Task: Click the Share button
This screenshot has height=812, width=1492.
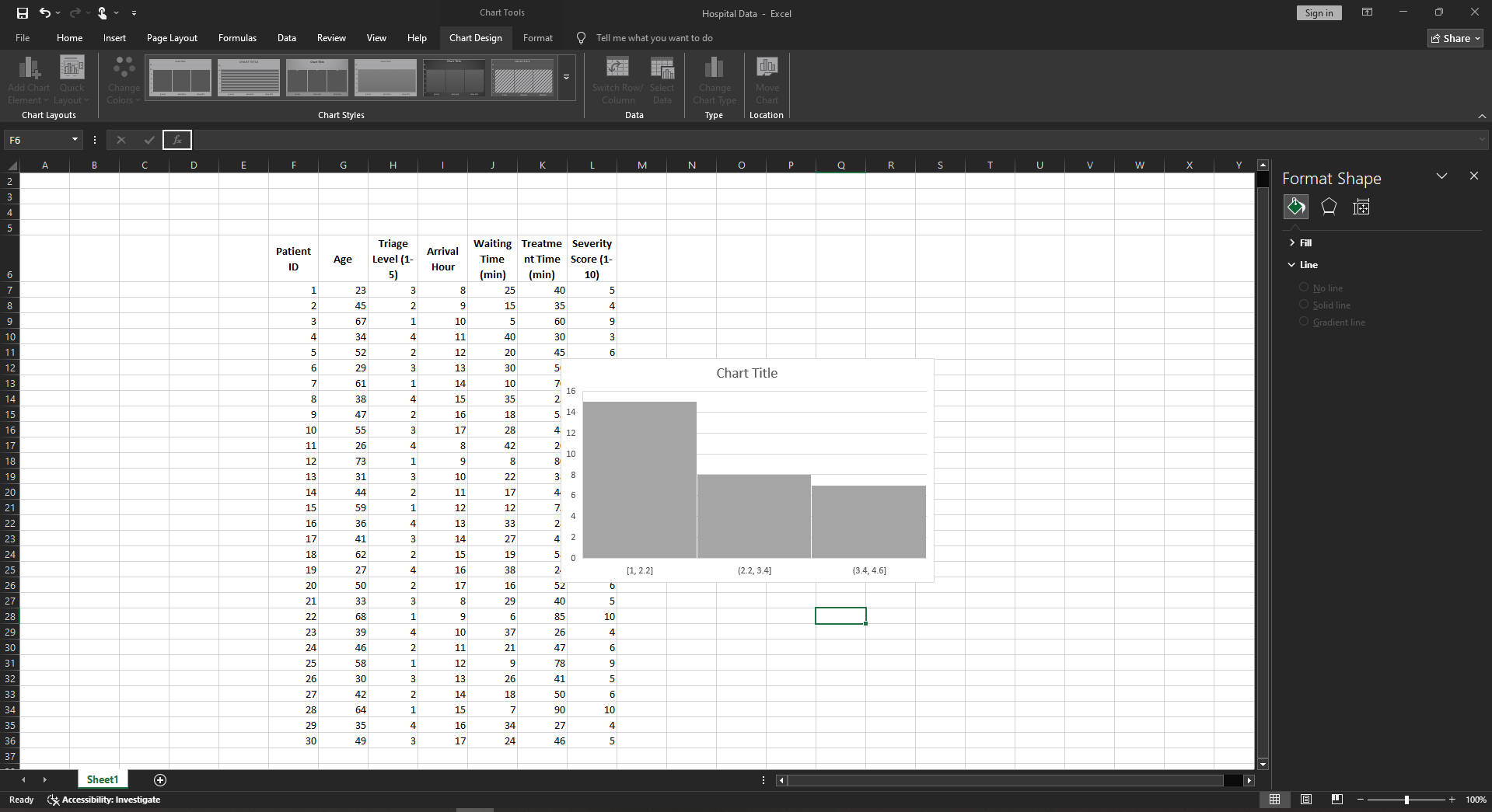Action: (x=1455, y=38)
